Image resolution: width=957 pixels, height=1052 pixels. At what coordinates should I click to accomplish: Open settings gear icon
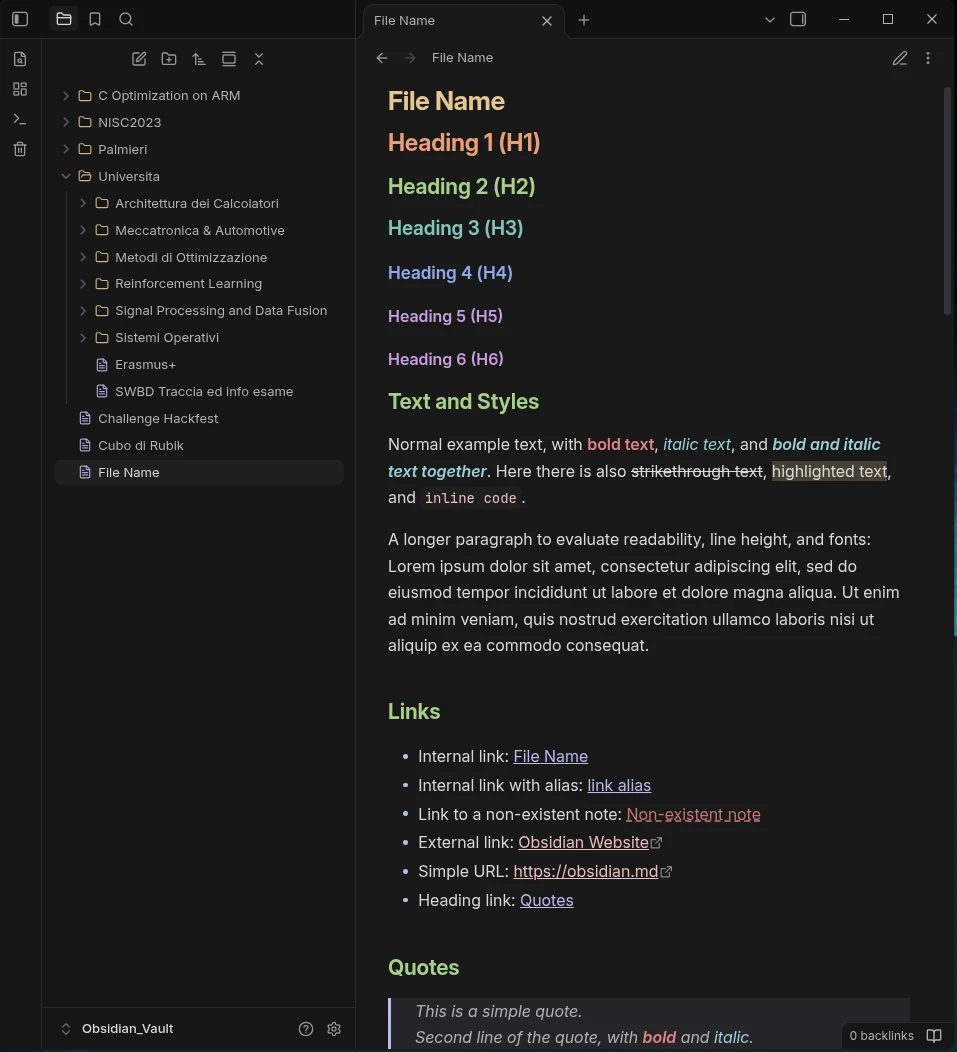click(334, 1029)
